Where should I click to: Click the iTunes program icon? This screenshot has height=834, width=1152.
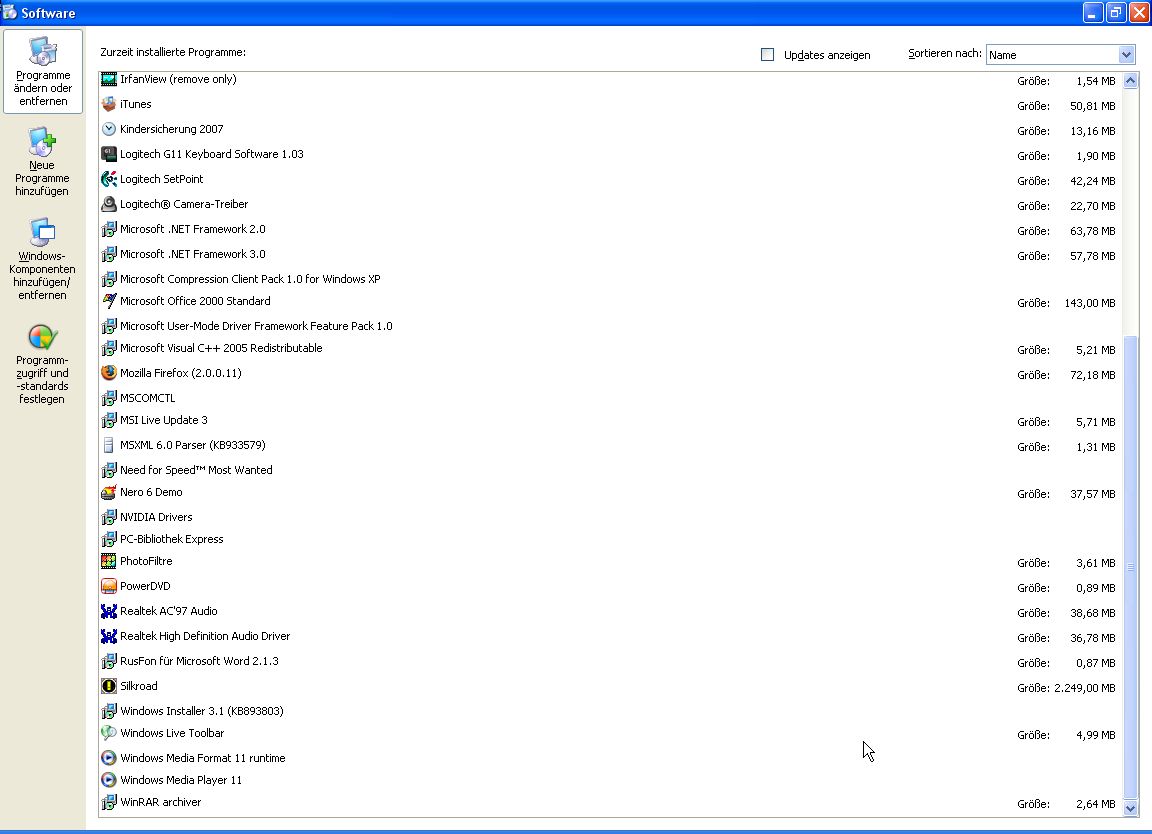coord(109,104)
